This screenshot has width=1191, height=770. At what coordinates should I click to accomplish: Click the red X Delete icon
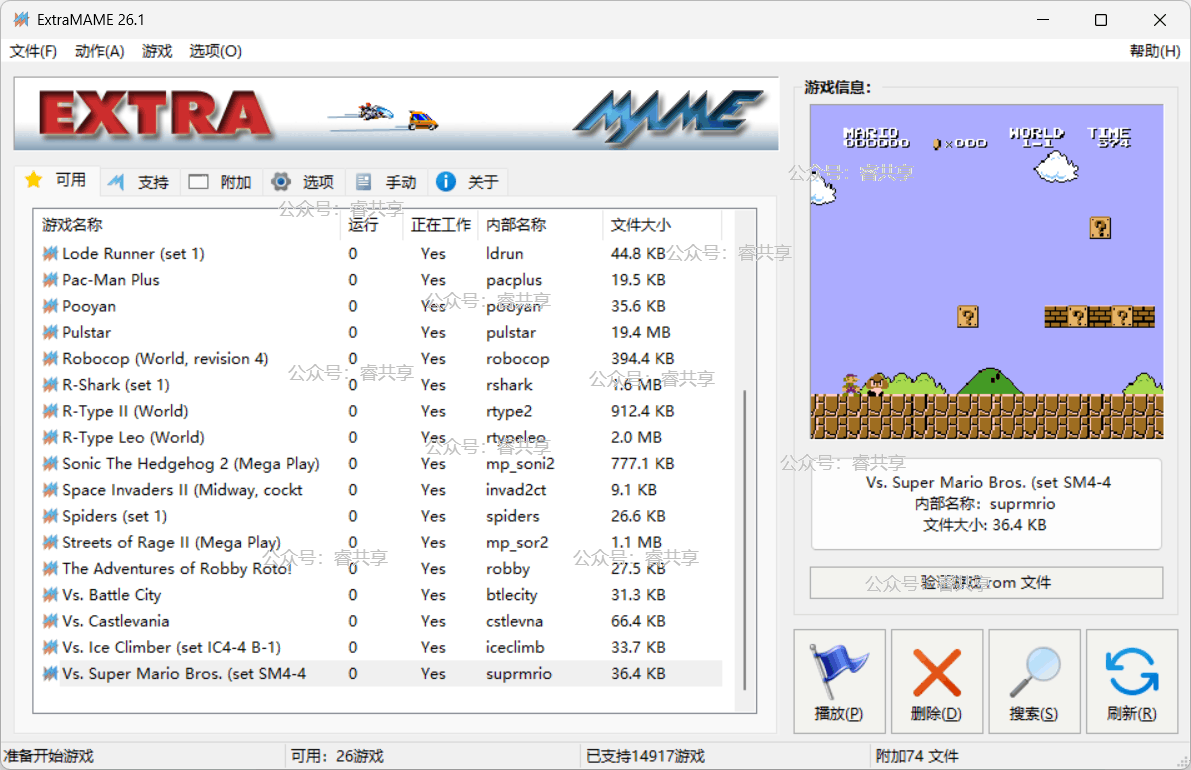coord(936,671)
